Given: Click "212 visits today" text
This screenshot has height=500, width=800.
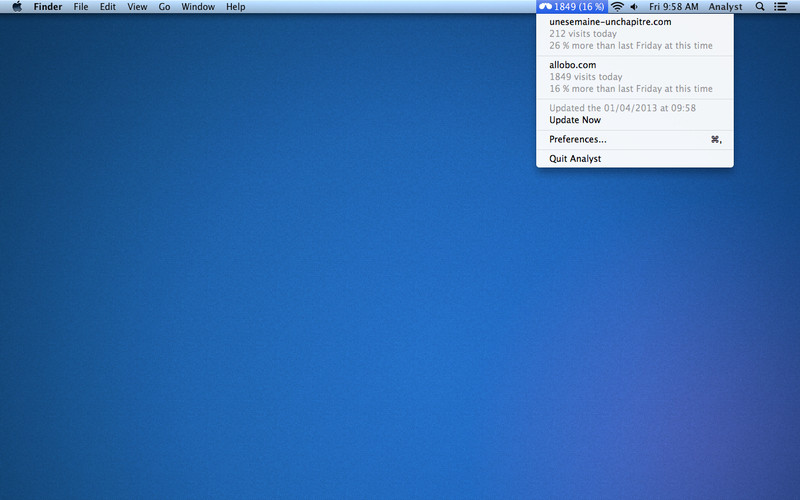Looking at the screenshot, I should [x=583, y=34].
